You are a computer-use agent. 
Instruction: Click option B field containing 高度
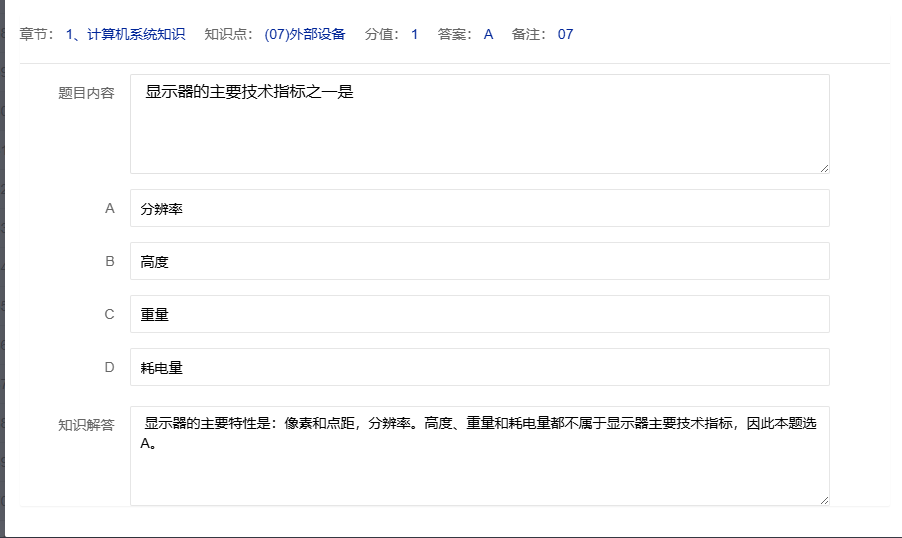tap(479, 262)
